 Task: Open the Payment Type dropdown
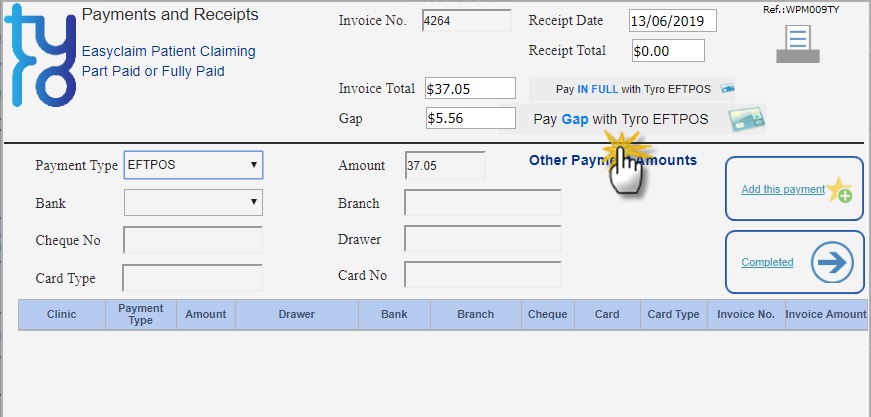[193, 165]
